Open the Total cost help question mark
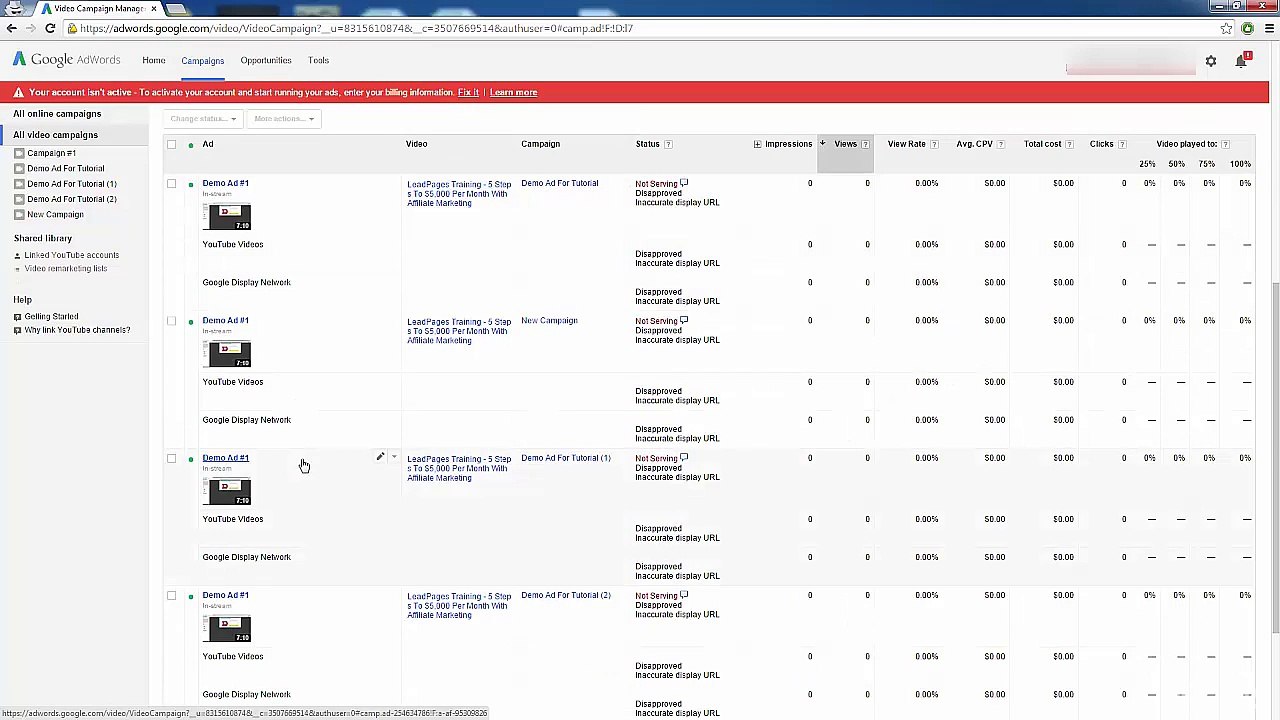The width and height of the screenshot is (1280, 720). click(x=1069, y=144)
